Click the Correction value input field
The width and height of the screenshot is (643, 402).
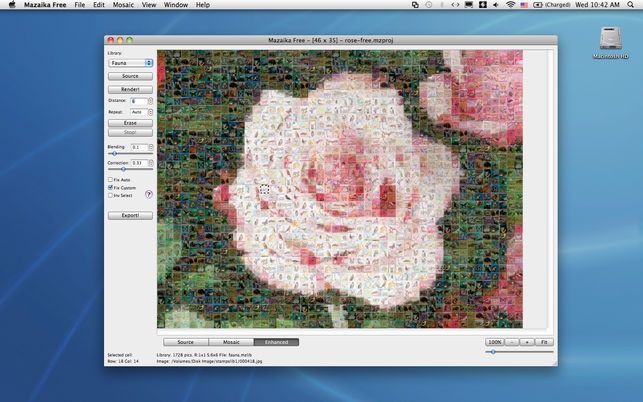[x=138, y=162]
